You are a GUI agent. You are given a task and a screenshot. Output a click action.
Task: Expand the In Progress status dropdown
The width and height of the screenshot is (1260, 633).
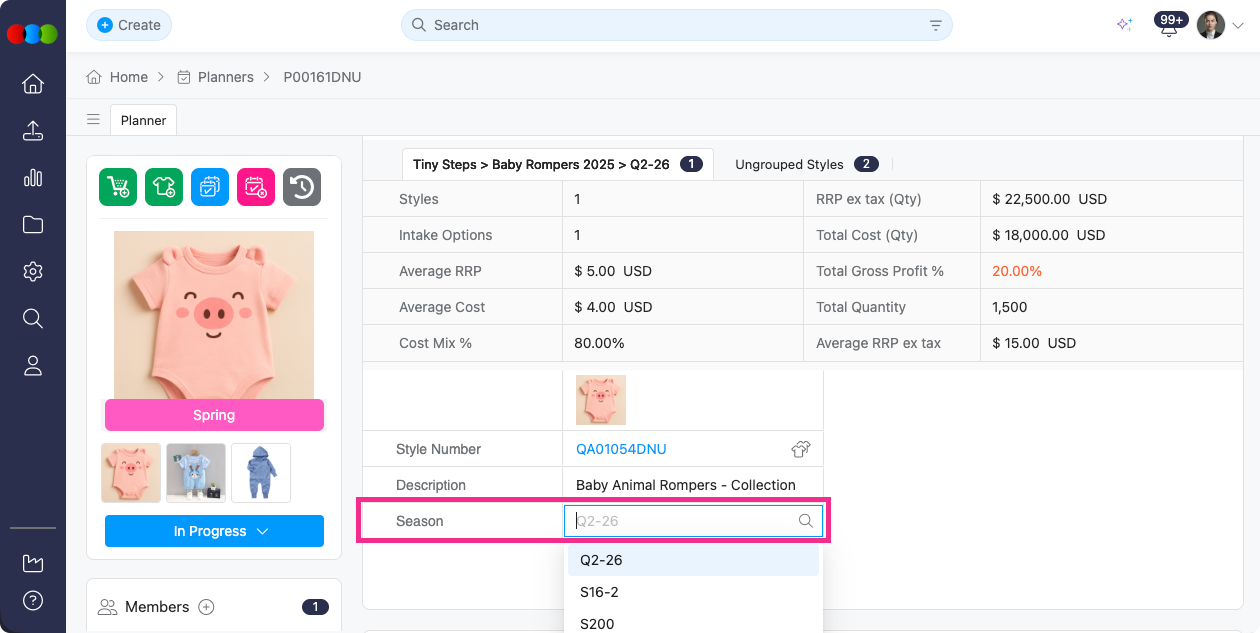214,531
